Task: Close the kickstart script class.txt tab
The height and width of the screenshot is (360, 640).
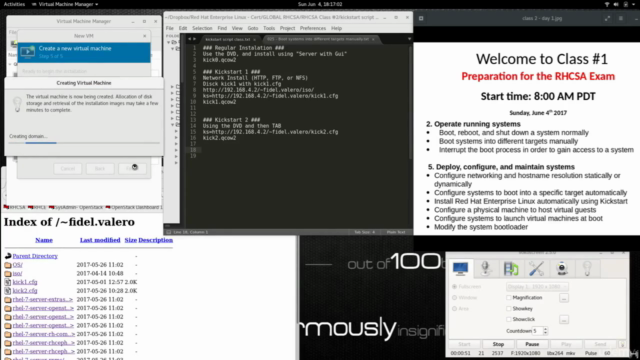Action: coord(254,40)
